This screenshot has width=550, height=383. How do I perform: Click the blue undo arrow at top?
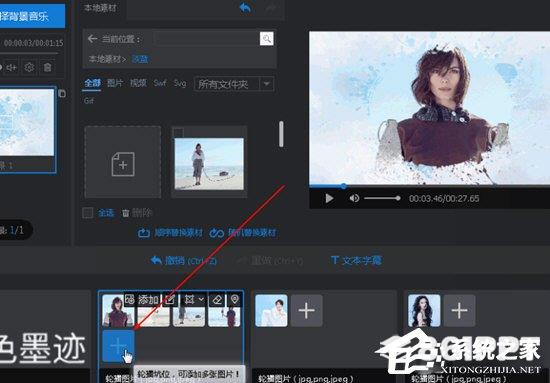pyautogui.click(x=245, y=8)
